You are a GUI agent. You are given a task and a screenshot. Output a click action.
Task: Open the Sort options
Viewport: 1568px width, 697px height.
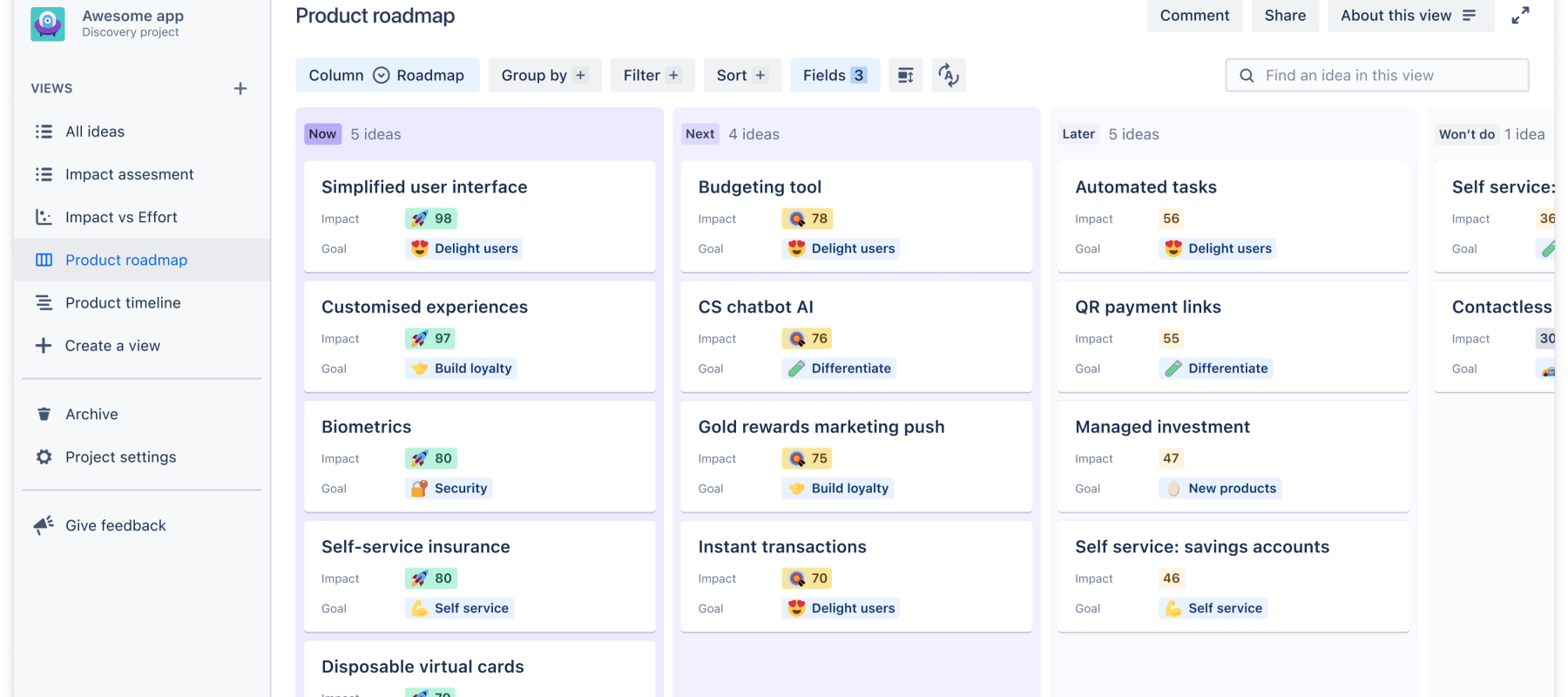[741, 76]
